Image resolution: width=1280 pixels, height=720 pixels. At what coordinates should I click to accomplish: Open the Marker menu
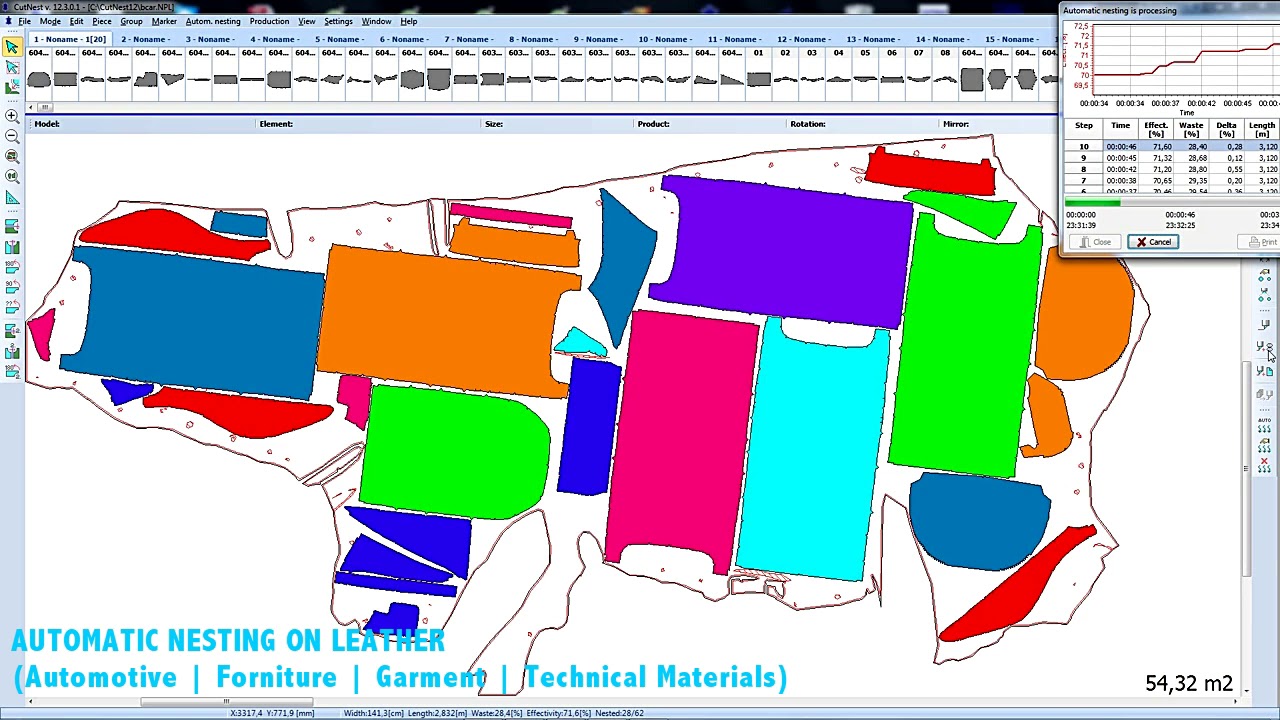click(164, 21)
